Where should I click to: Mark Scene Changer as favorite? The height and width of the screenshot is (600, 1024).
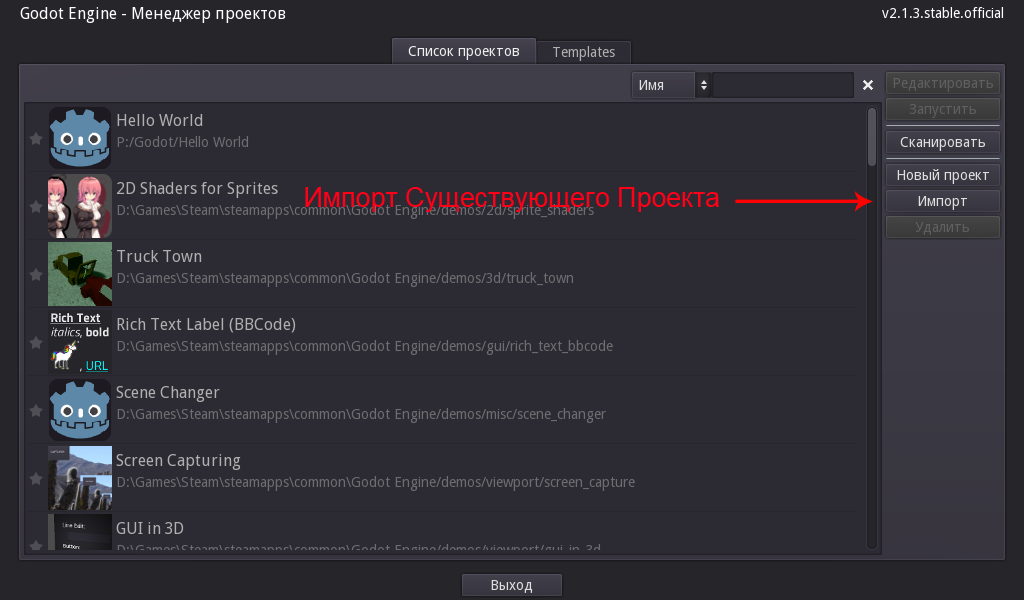(36, 411)
